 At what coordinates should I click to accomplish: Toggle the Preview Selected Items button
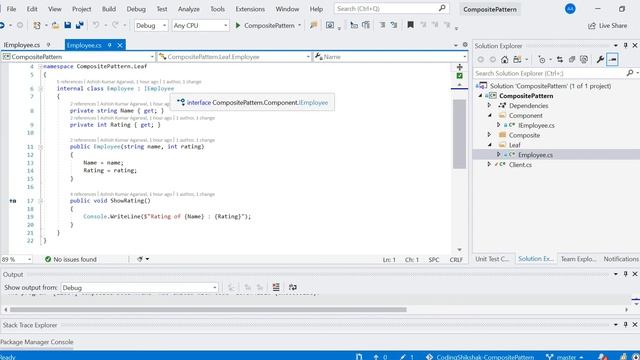pyautogui.click(x=612, y=60)
